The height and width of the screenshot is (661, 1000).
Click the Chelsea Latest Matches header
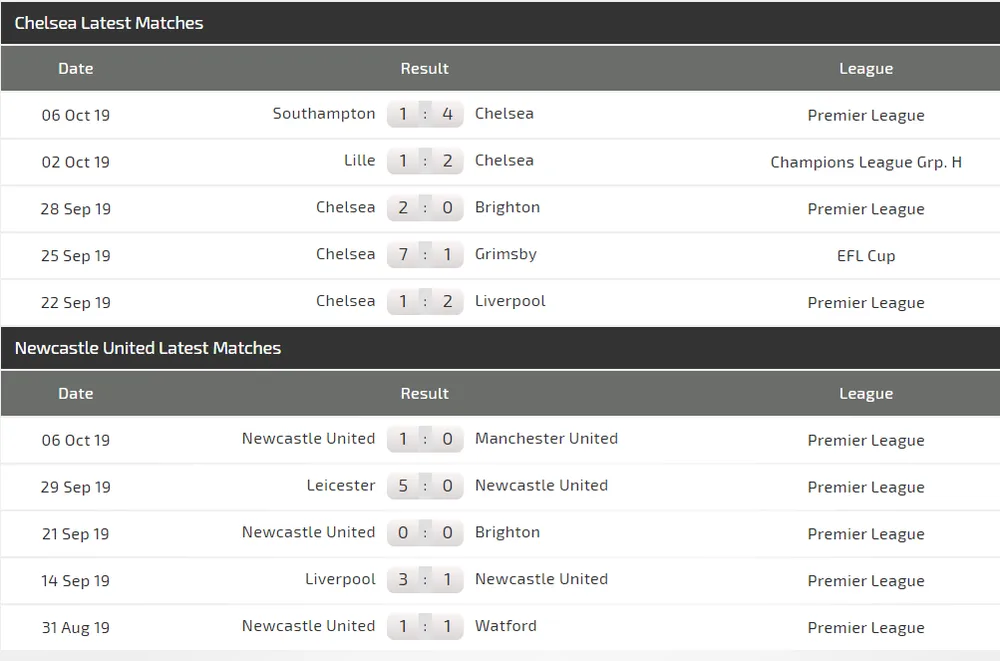point(109,23)
